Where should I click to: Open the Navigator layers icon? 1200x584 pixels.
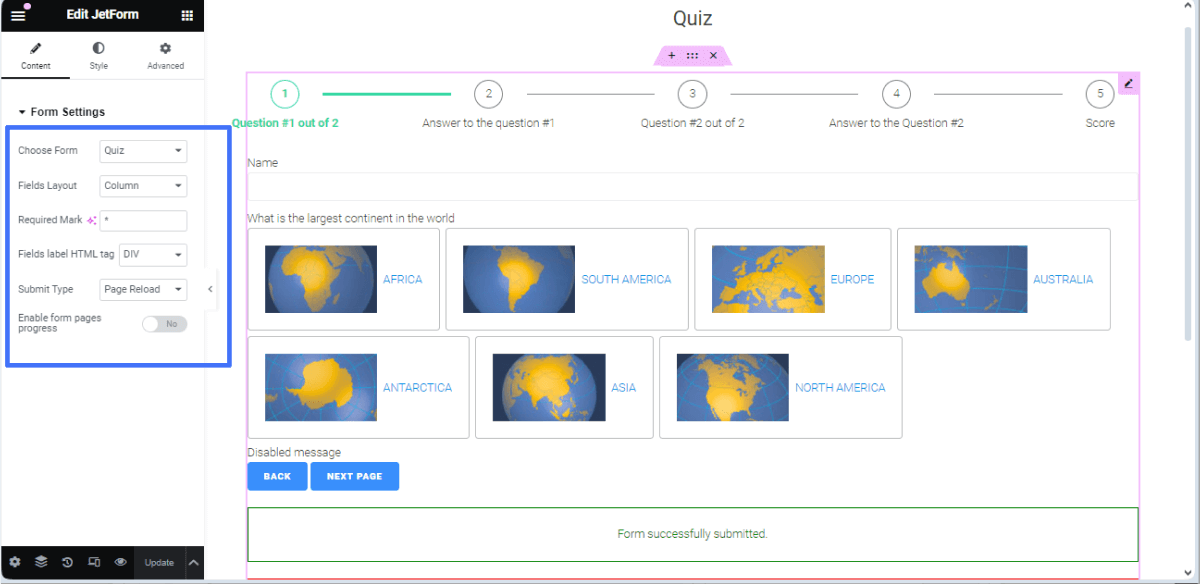[x=40, y=563]
